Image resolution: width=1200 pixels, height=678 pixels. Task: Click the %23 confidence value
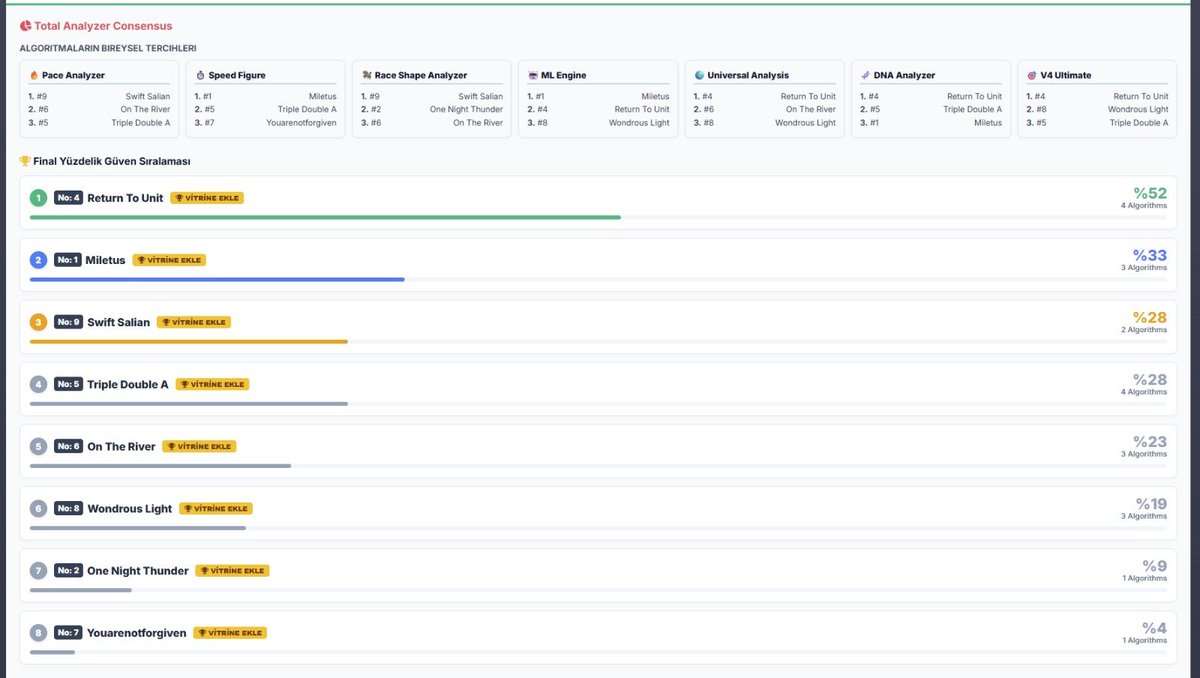pyautogui.click(x=1150, y=441)
